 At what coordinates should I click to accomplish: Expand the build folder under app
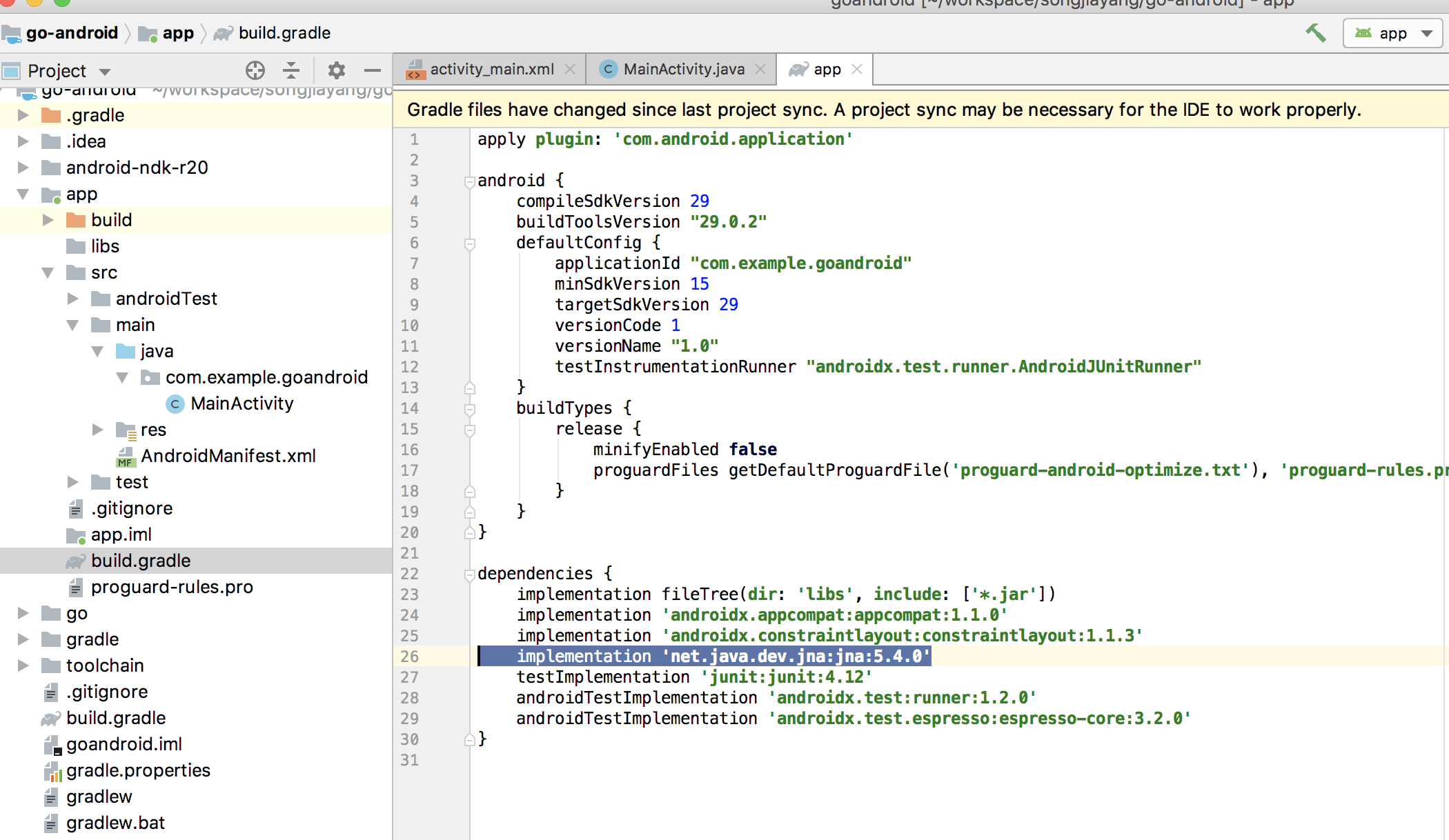(x=48, y=220)
